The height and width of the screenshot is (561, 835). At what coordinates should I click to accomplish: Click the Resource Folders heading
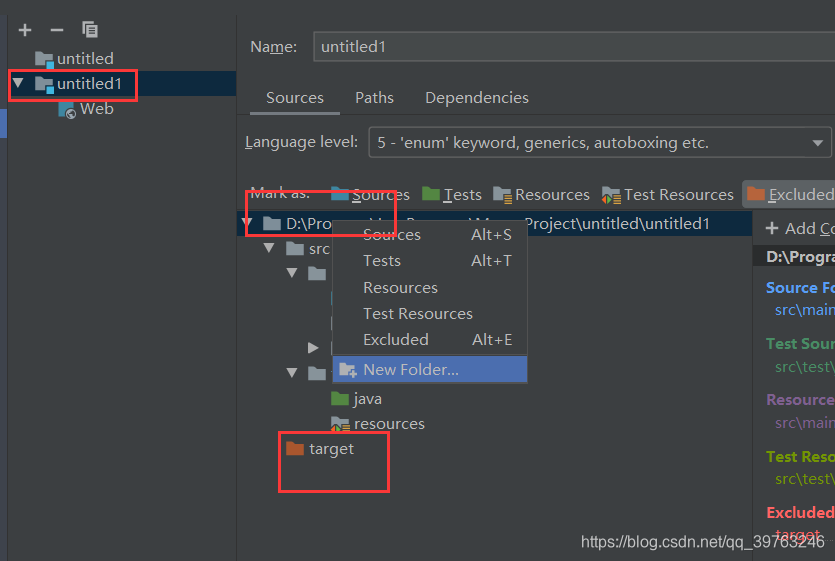(800, 400)
